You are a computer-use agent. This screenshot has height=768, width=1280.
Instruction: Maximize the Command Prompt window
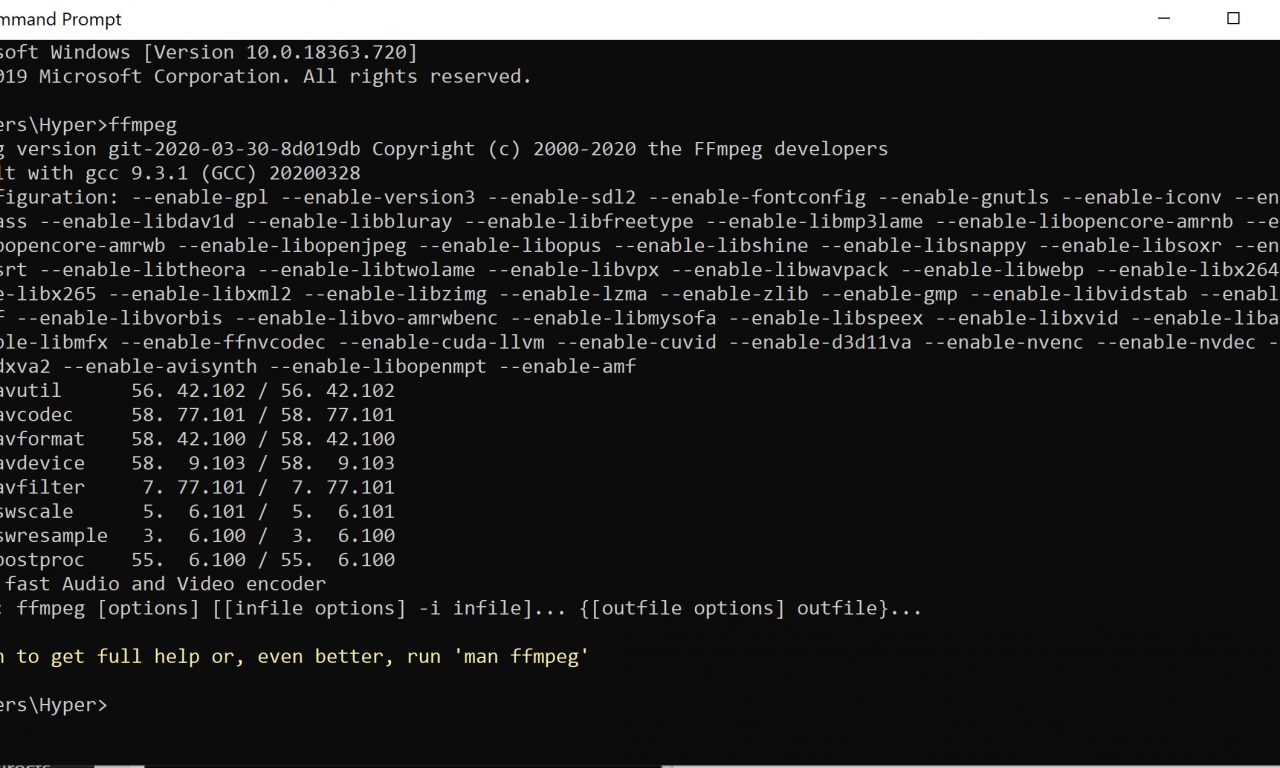pyautogui.click(x=1233, y=18)
